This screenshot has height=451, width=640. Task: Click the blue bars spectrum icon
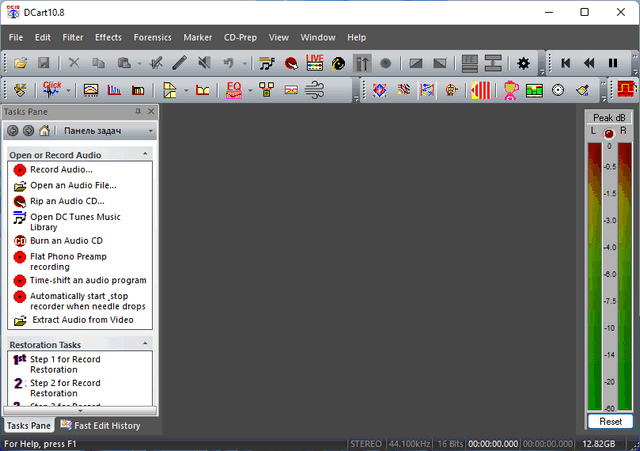click(x=114, y=90)
